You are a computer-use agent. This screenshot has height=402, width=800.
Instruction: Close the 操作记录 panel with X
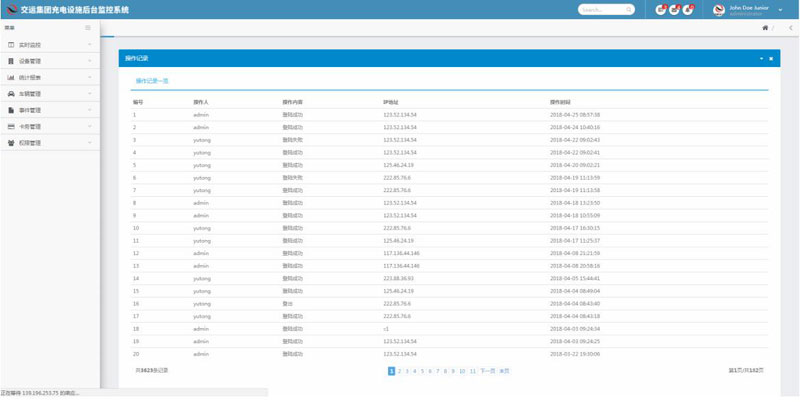tap(771, 59)
